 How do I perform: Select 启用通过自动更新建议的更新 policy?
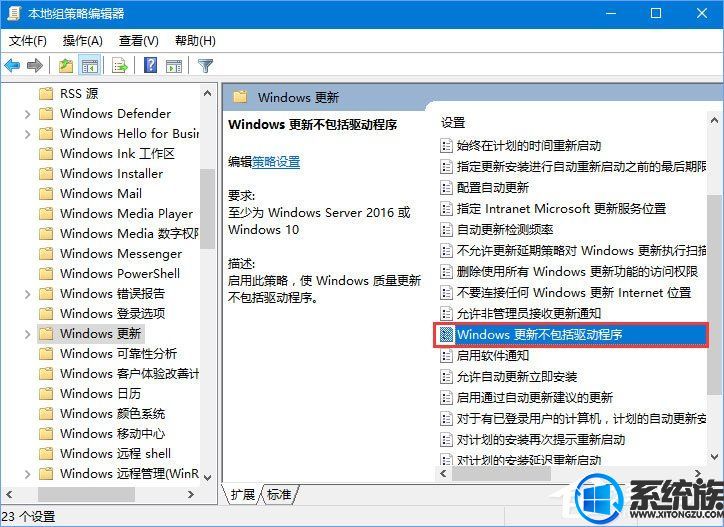(x=535, y=398)
